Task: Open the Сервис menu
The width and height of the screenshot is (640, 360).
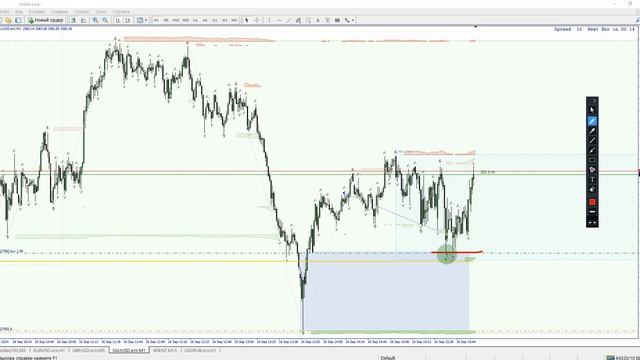Action: [x=82, y=12]
